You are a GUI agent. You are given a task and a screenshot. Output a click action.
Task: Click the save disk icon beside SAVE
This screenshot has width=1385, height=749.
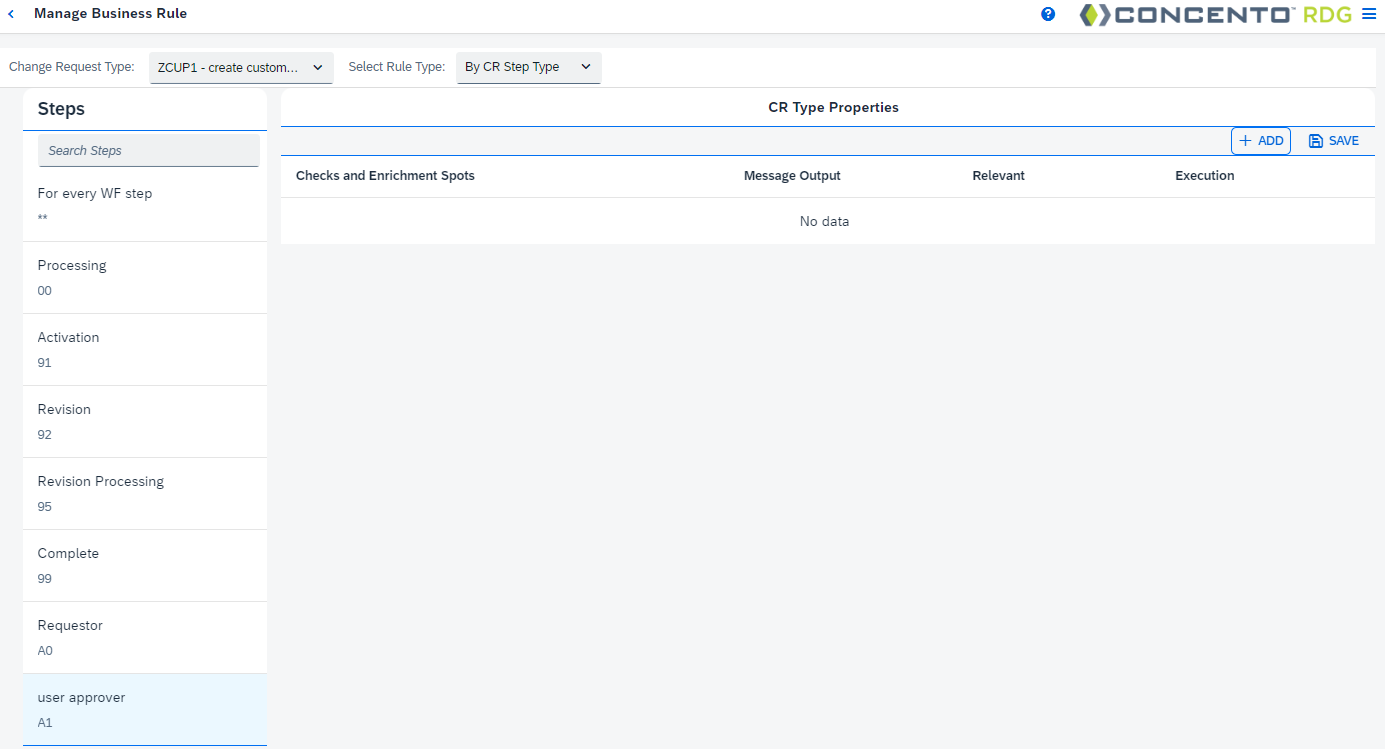point(1313,140)
